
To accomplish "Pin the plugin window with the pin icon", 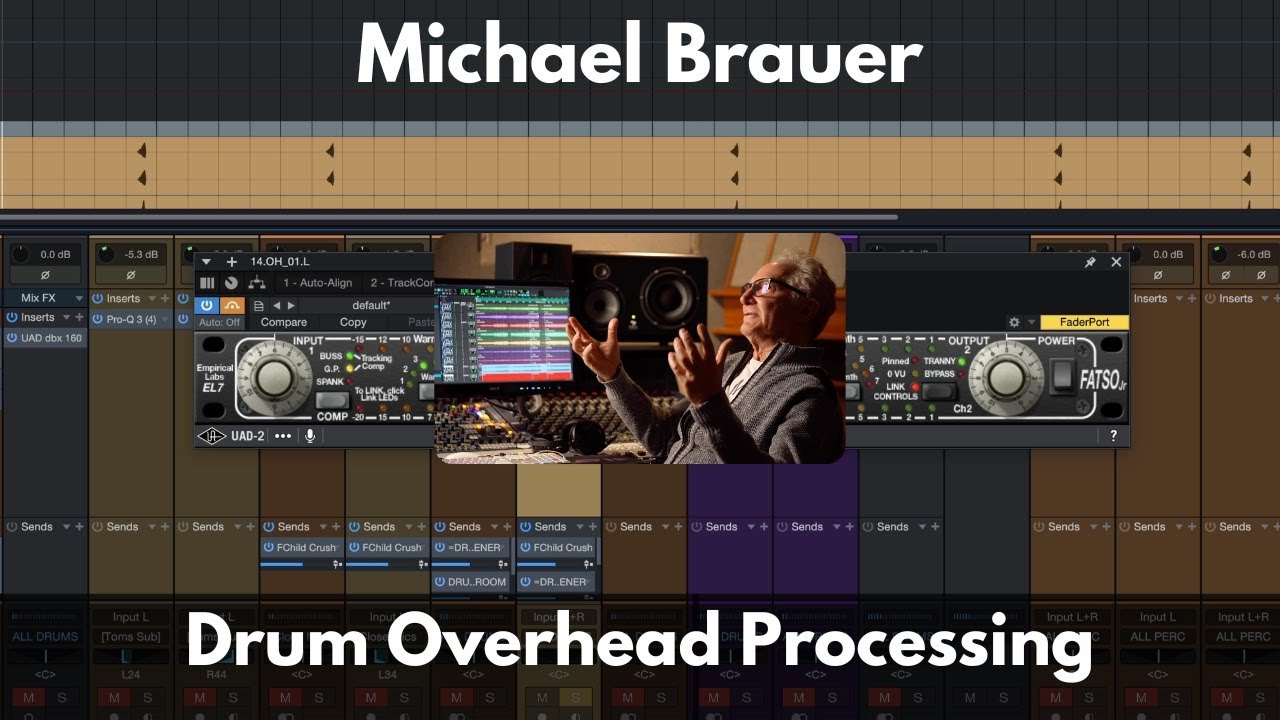I will click(1090, 262).
